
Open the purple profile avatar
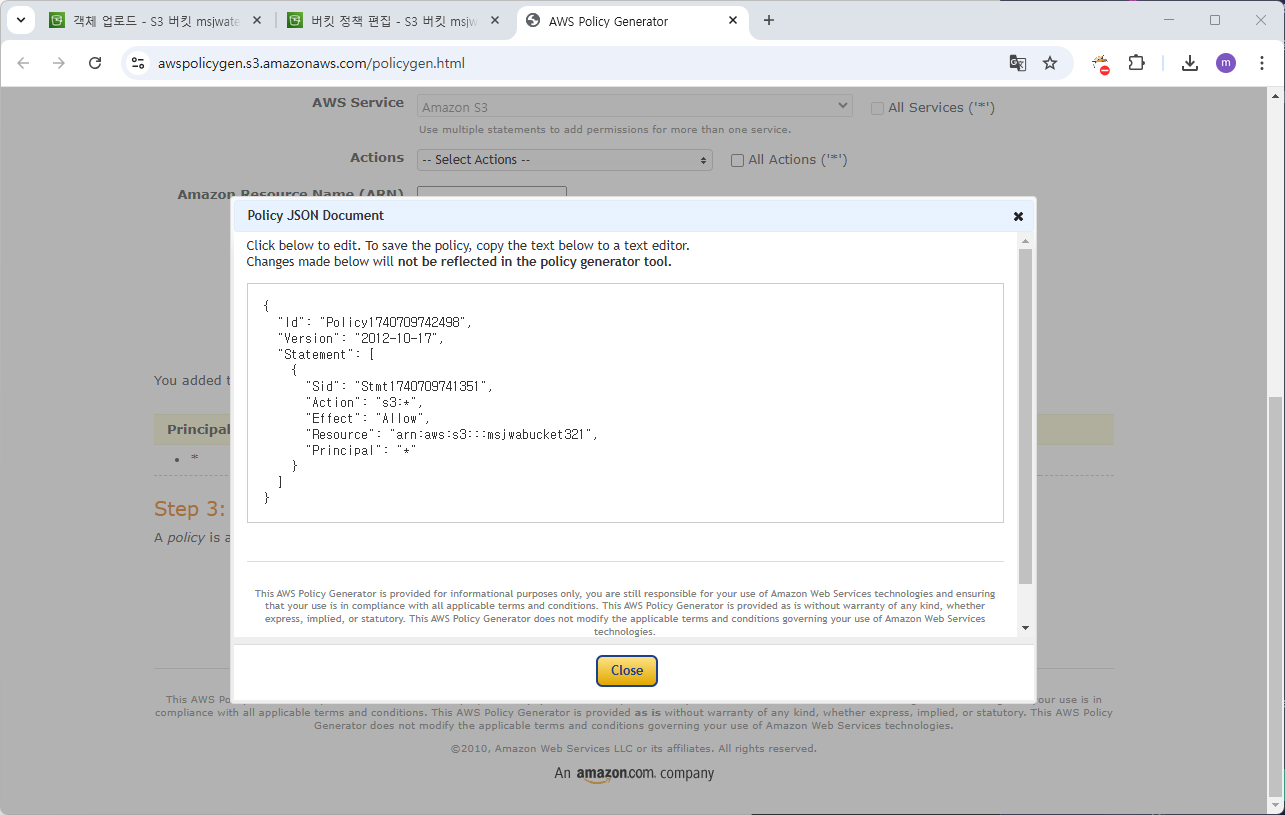[1226, 63]
